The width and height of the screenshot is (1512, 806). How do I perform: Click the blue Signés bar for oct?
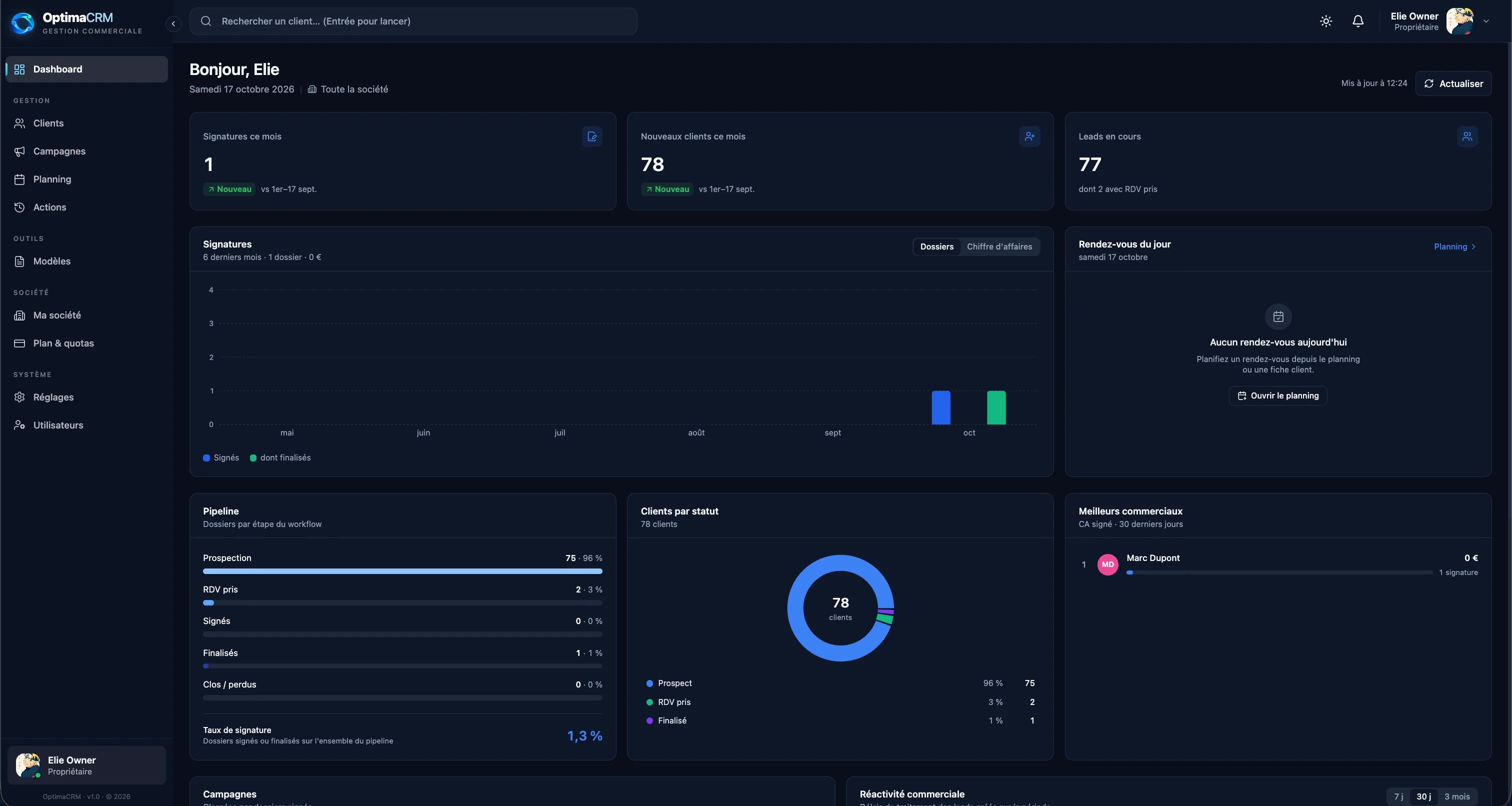[x=941, y=407]
